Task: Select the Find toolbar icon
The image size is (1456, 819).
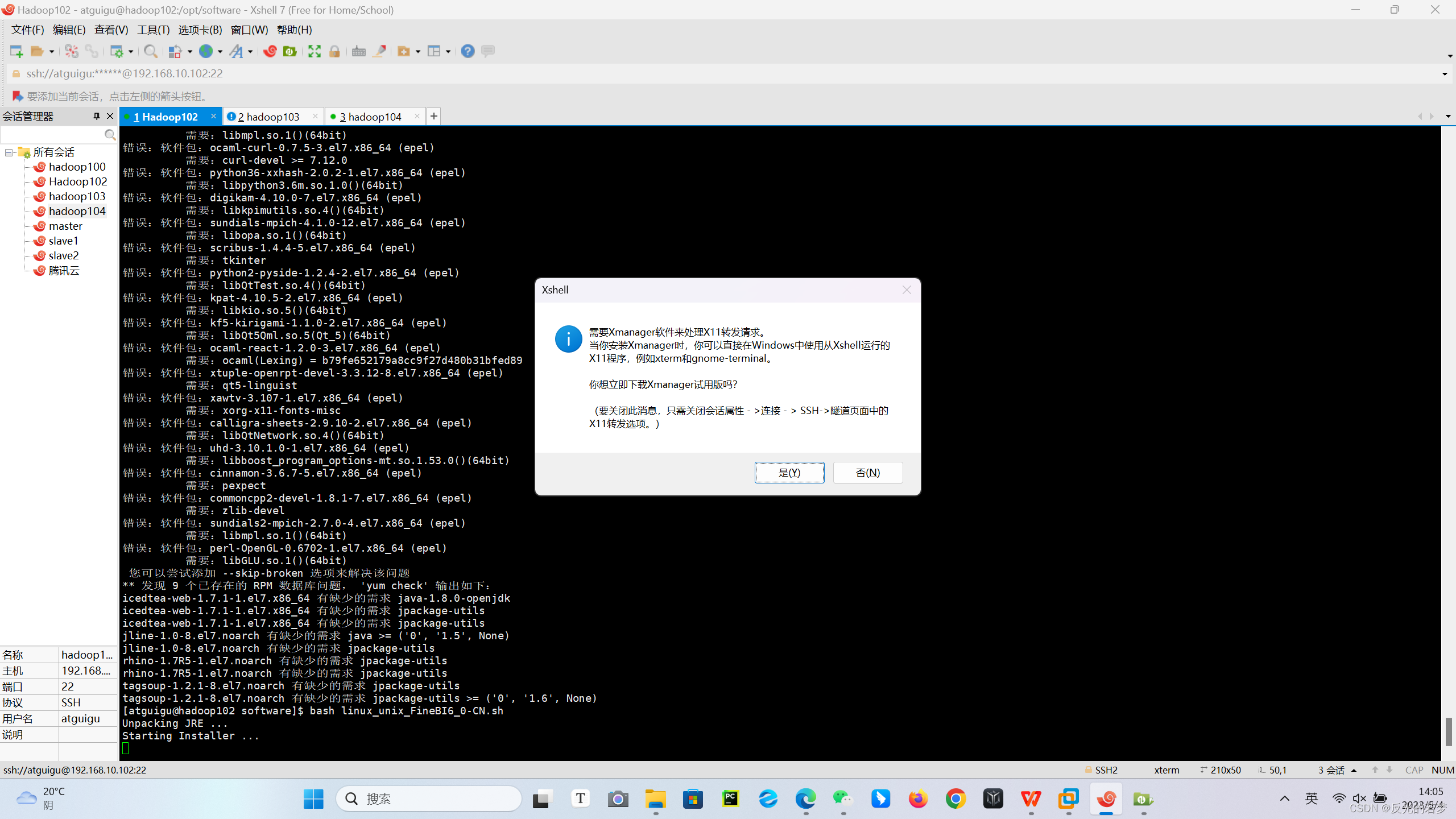Action: coord(151,51)
